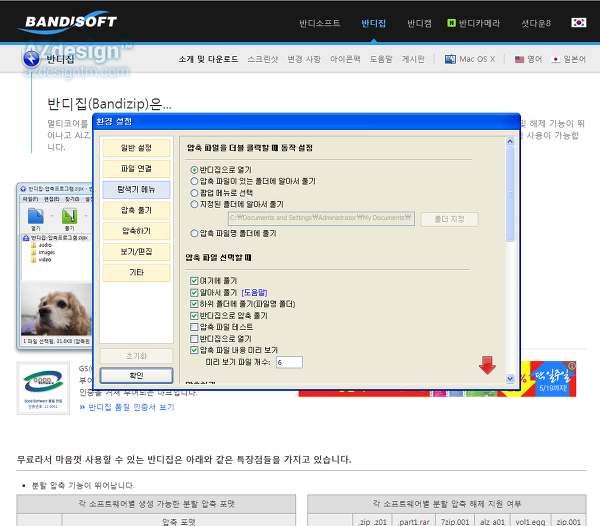
Task: Click the folder path input field
Action: click(321, 218)
